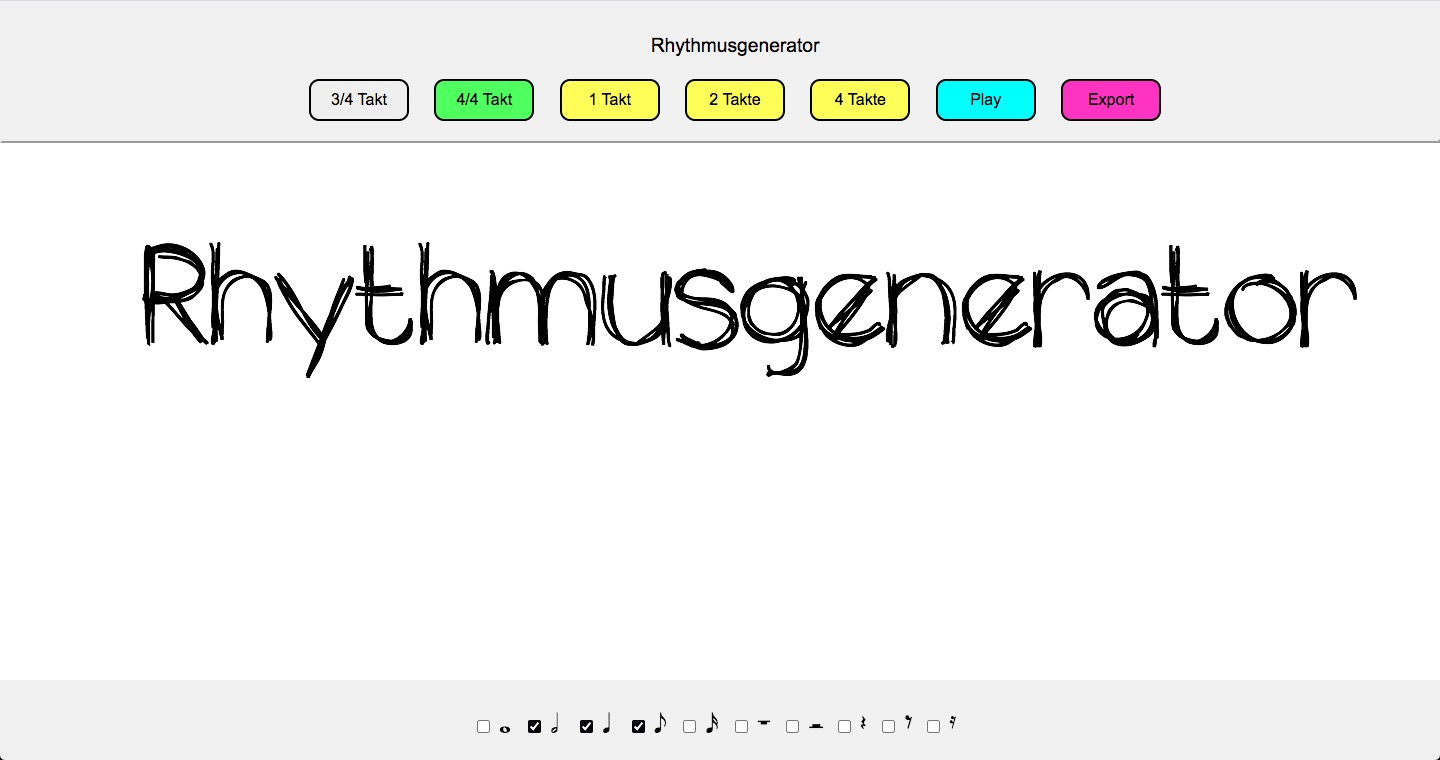The image size is (1440, 760).
Task: Click the sixteenth rest symbol
Action: [x=953, y=723]
